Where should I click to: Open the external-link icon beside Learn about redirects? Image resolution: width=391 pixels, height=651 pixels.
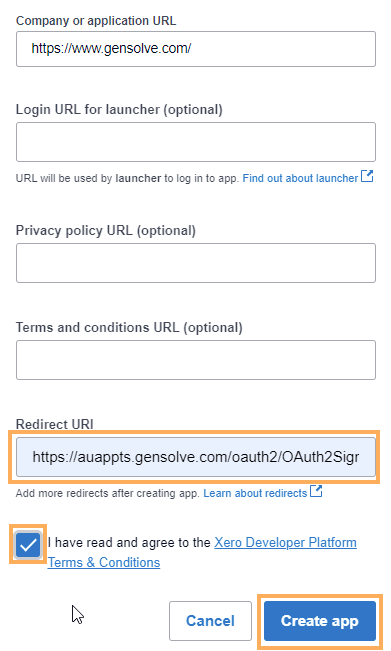[316, 491]
